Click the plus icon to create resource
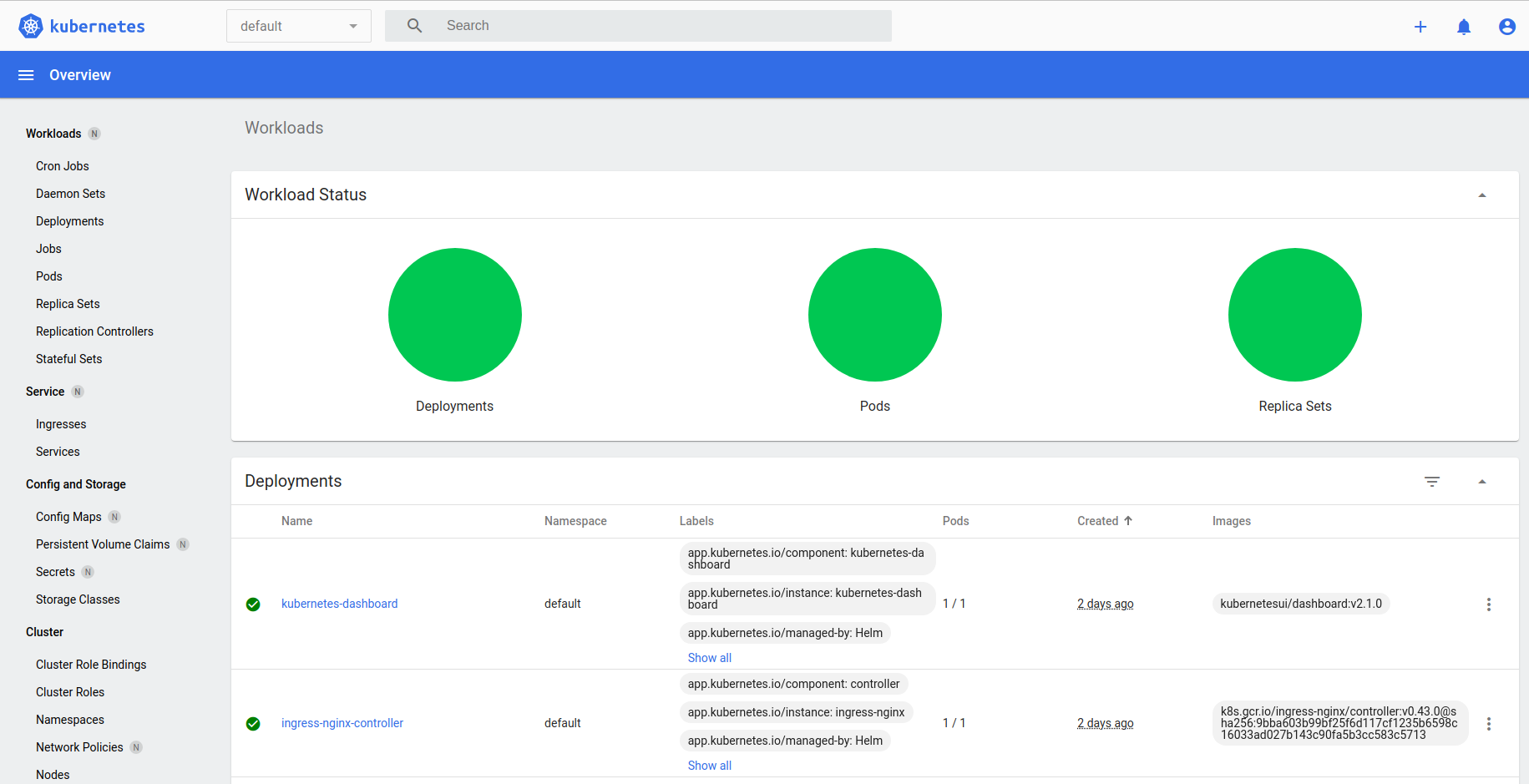This screenshot has height=784, width=1529. click(1420, 27)
